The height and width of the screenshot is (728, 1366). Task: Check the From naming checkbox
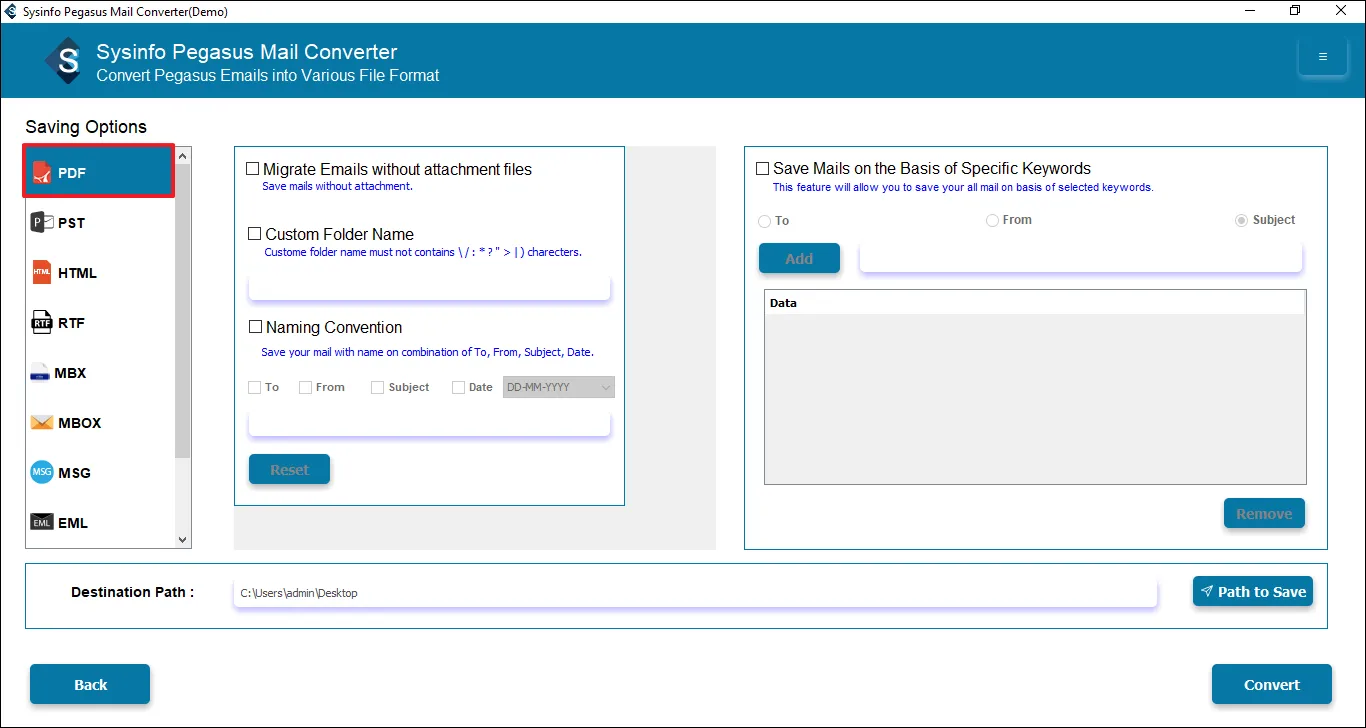tap(305, 388)
